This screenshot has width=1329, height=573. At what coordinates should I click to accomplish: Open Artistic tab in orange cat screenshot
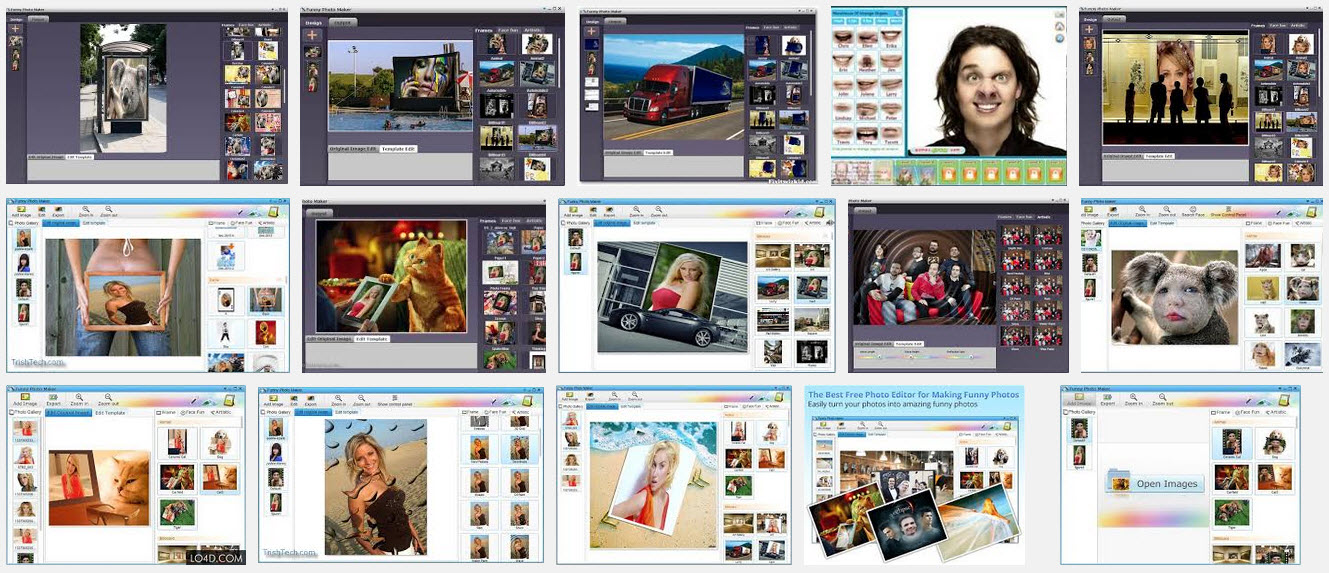pos(535,220)
